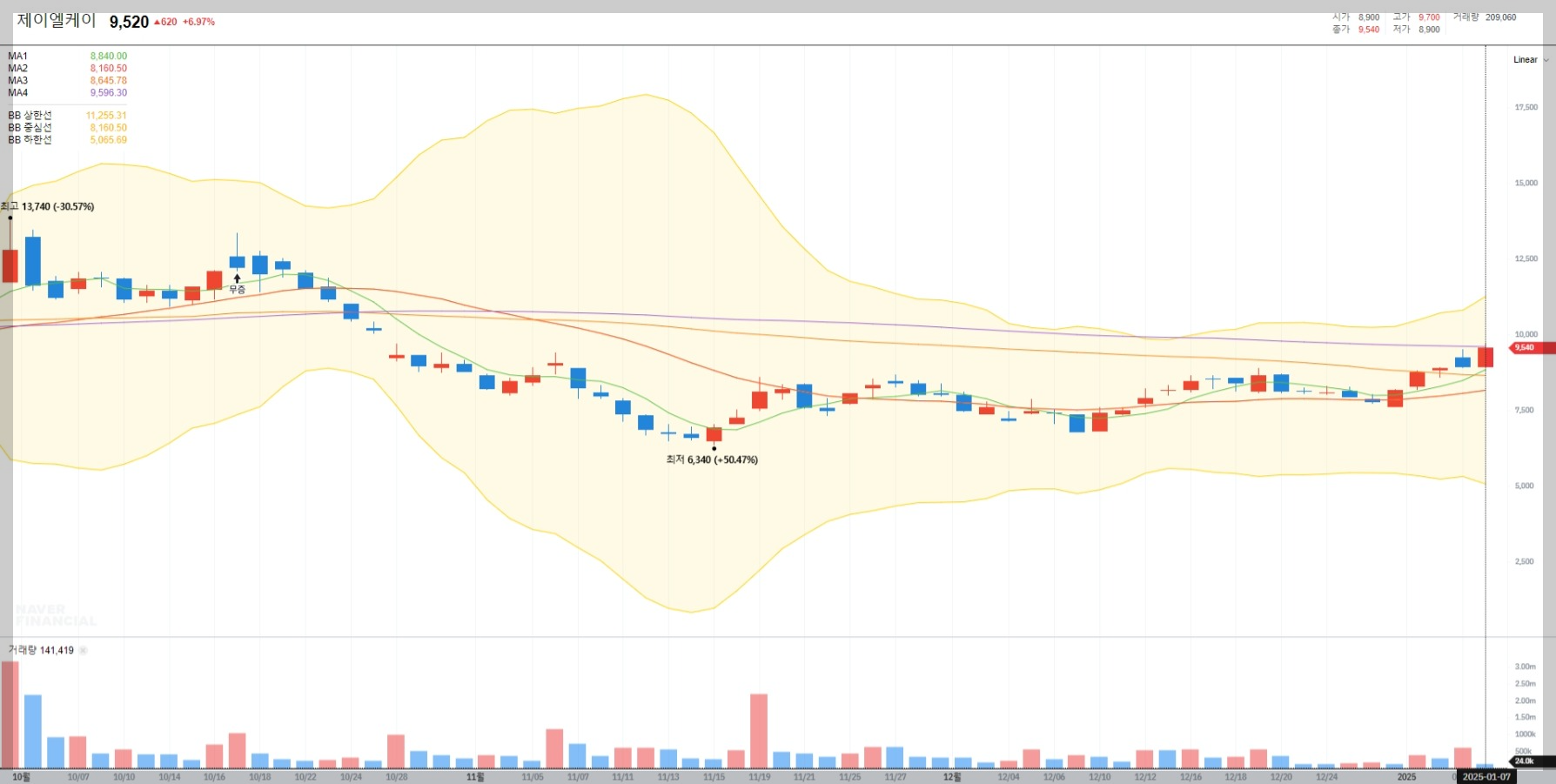Click the 9,520 current price in header
The width and height of the screenshot is (1556, 784).
(129, 22)
